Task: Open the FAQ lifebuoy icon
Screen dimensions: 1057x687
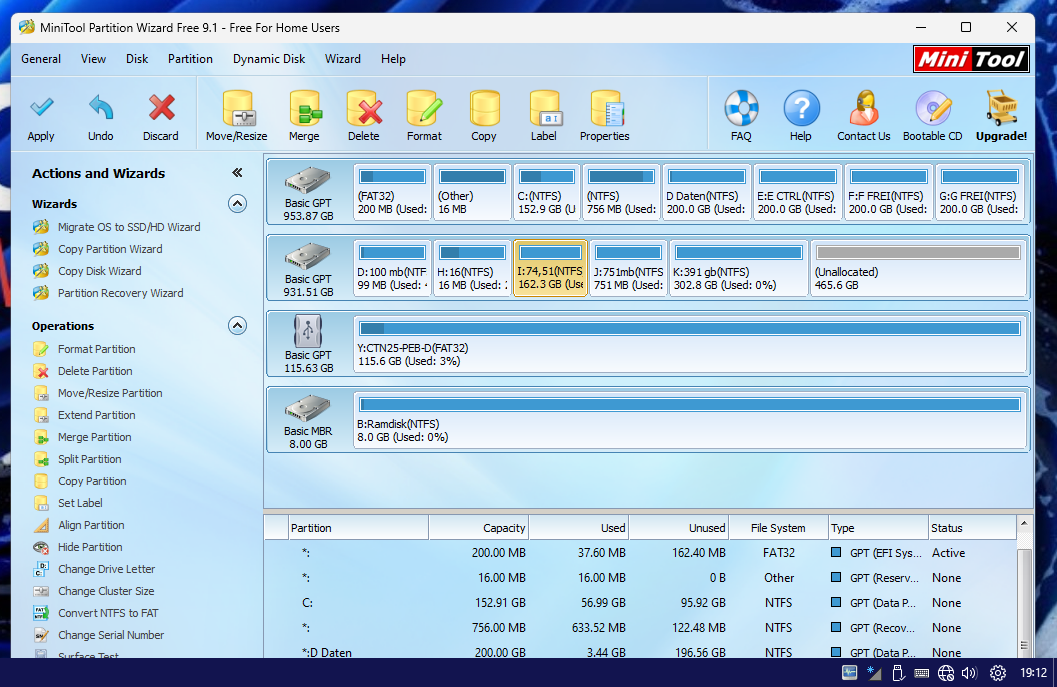Action: 742,108
